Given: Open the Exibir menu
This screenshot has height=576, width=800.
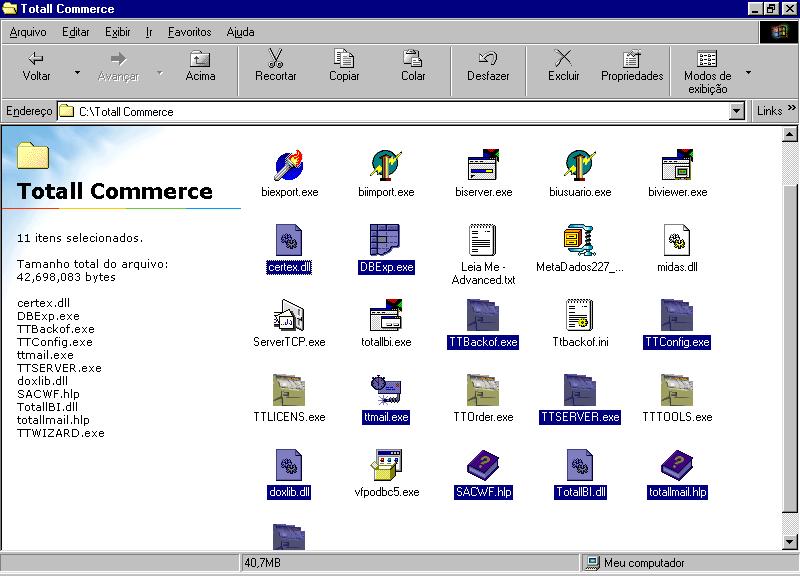Looking at the screenshot, I should point(117,32).
